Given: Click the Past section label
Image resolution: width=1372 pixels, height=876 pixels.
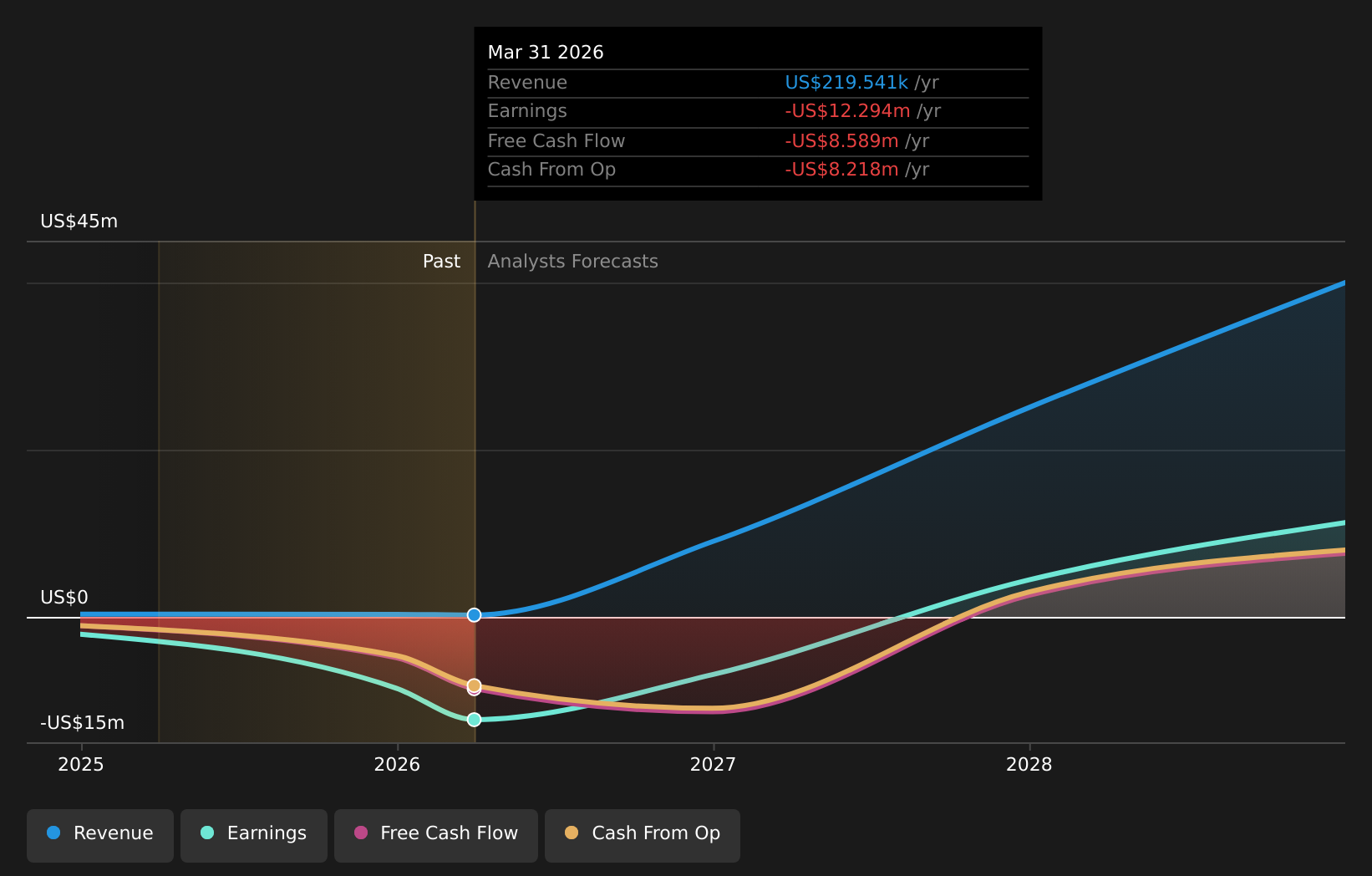Looking at the screenshot, I should pyautogui.click(x=441, y=262).
